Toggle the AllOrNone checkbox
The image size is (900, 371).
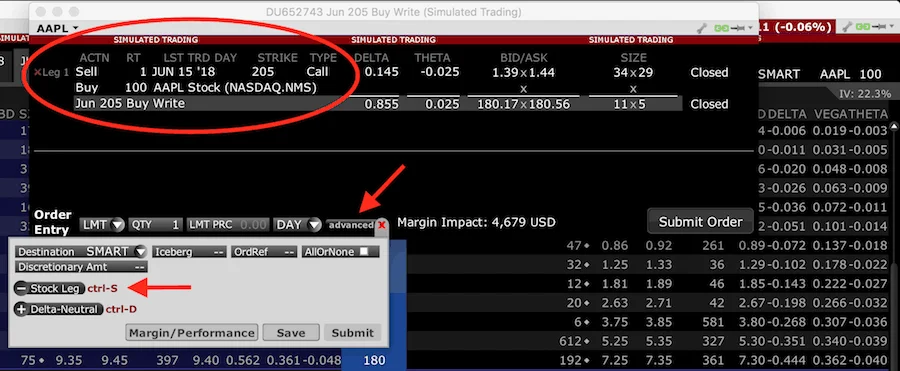point(363,252)
